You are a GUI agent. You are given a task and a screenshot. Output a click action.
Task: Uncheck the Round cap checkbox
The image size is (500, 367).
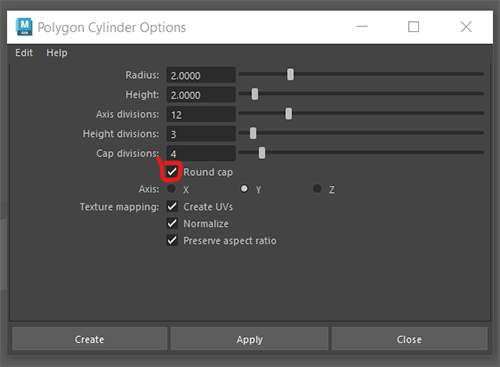(172, 172)
